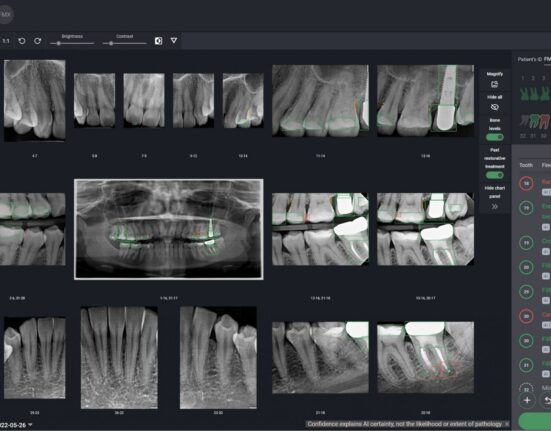Click the Hide all eye icon
Screen dimensions: 551x431
tap(494, 107)
